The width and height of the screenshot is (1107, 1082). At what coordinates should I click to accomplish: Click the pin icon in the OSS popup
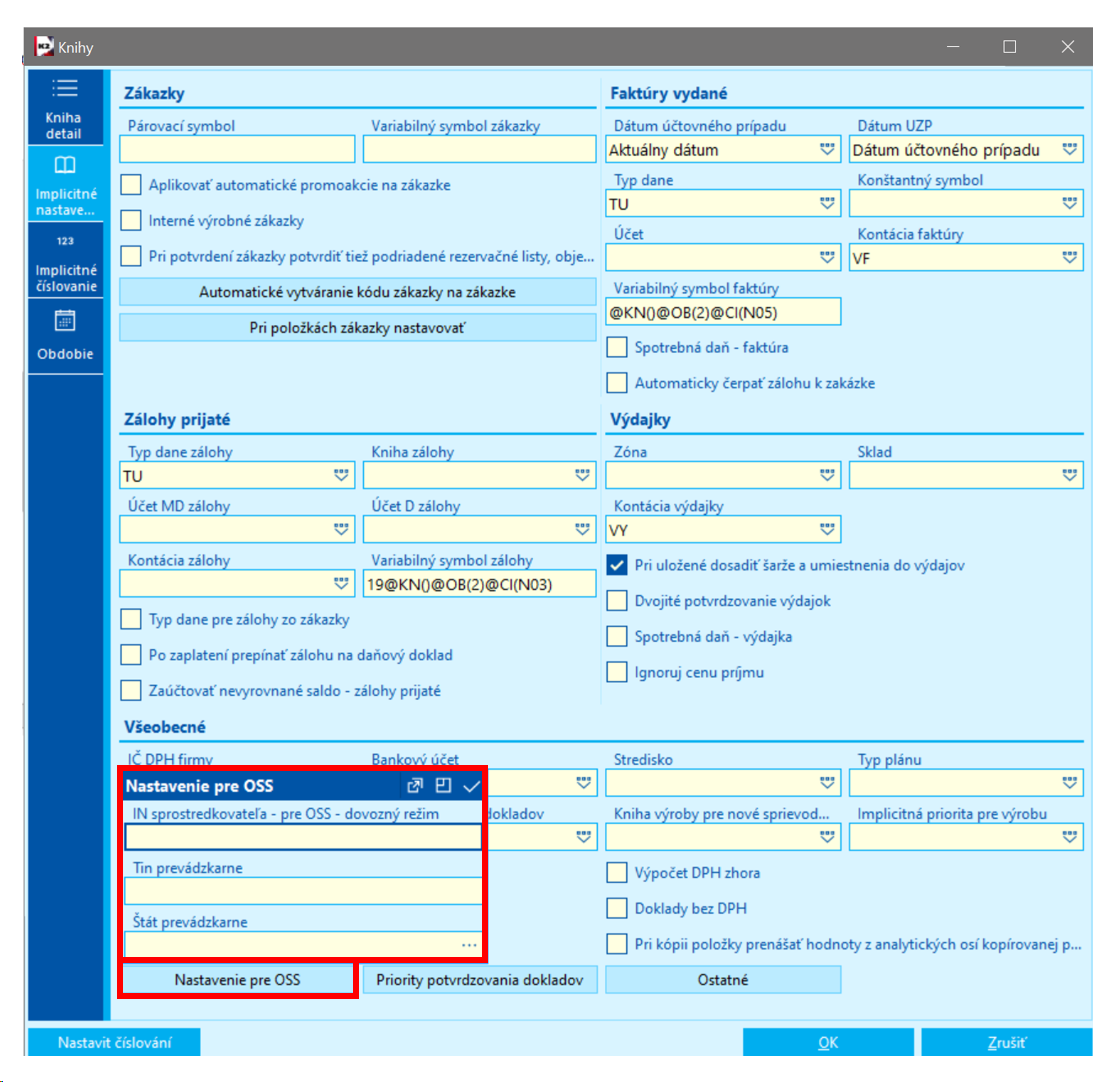coord(443,786)
